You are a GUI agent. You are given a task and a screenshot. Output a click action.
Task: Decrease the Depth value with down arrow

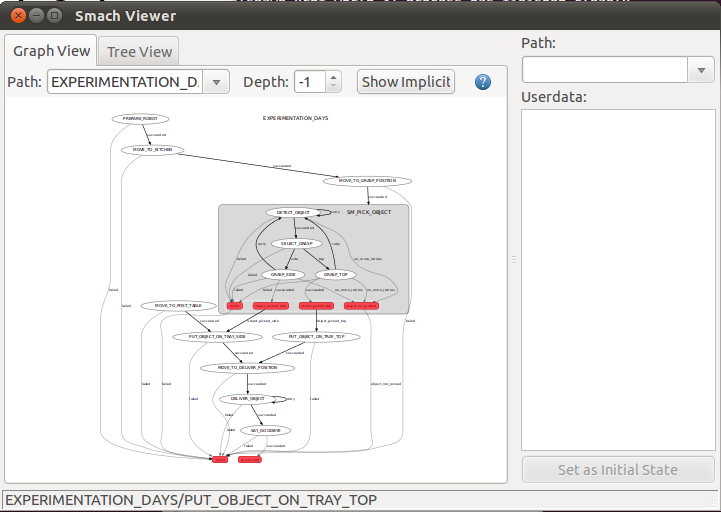[x=334, y=88]
